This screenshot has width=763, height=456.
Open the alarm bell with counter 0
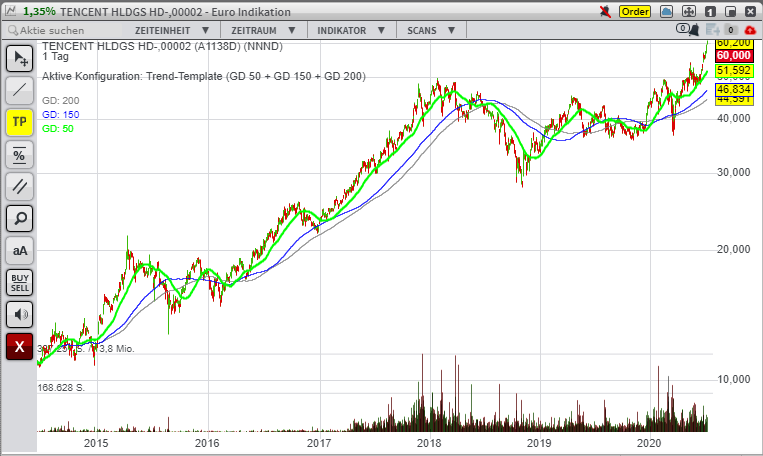click(688, 30)
